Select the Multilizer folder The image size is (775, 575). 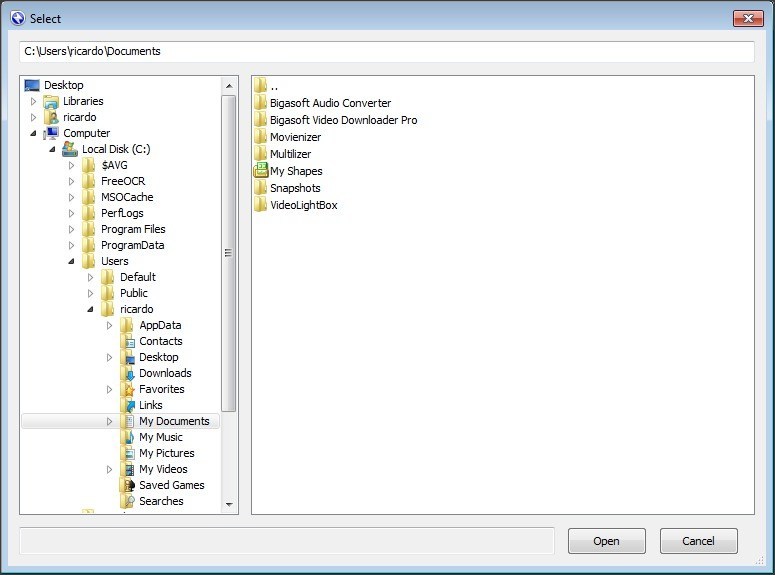[x=291, y=154]
